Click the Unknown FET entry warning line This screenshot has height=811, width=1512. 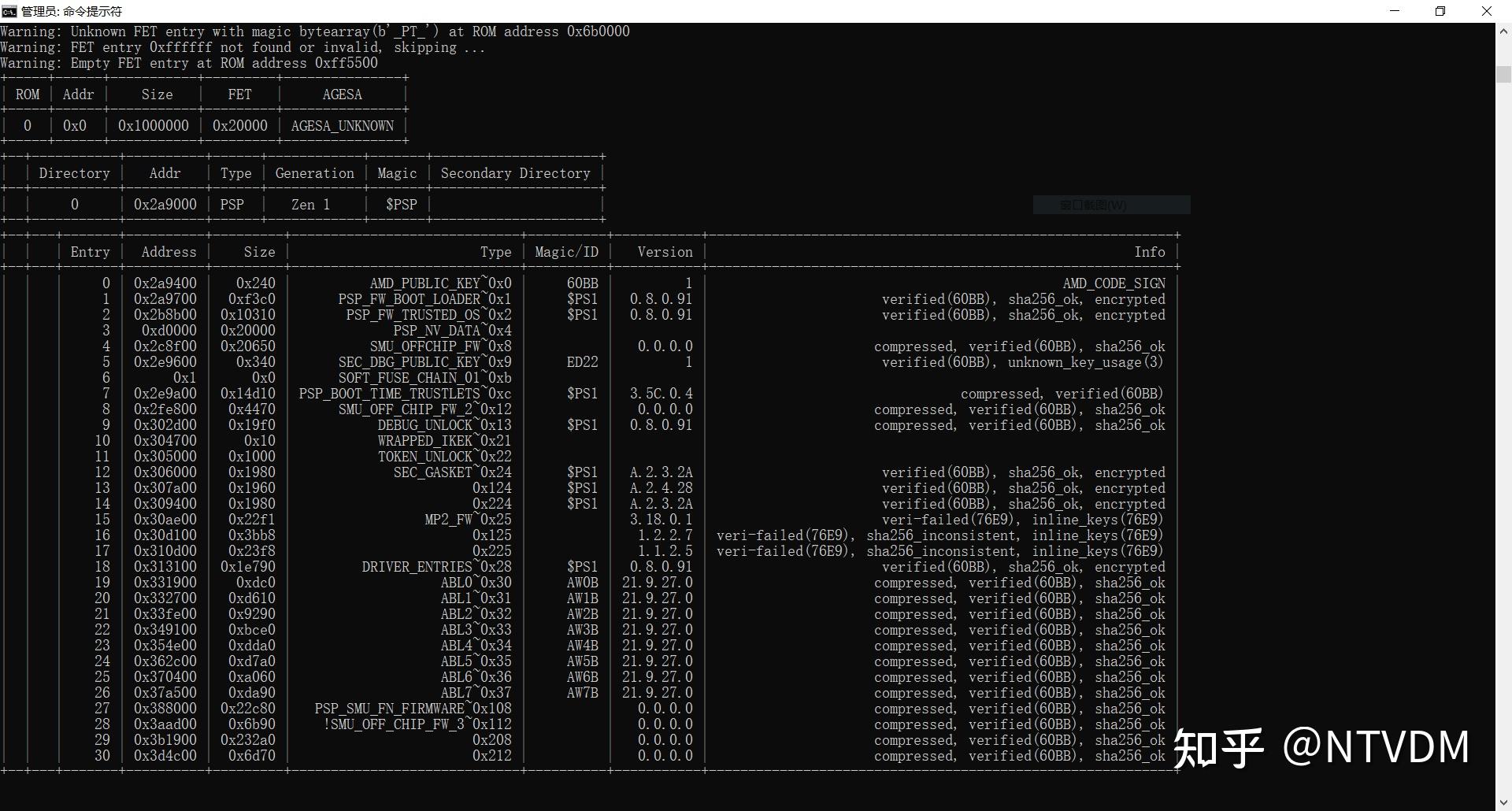(x=315, y=31)
